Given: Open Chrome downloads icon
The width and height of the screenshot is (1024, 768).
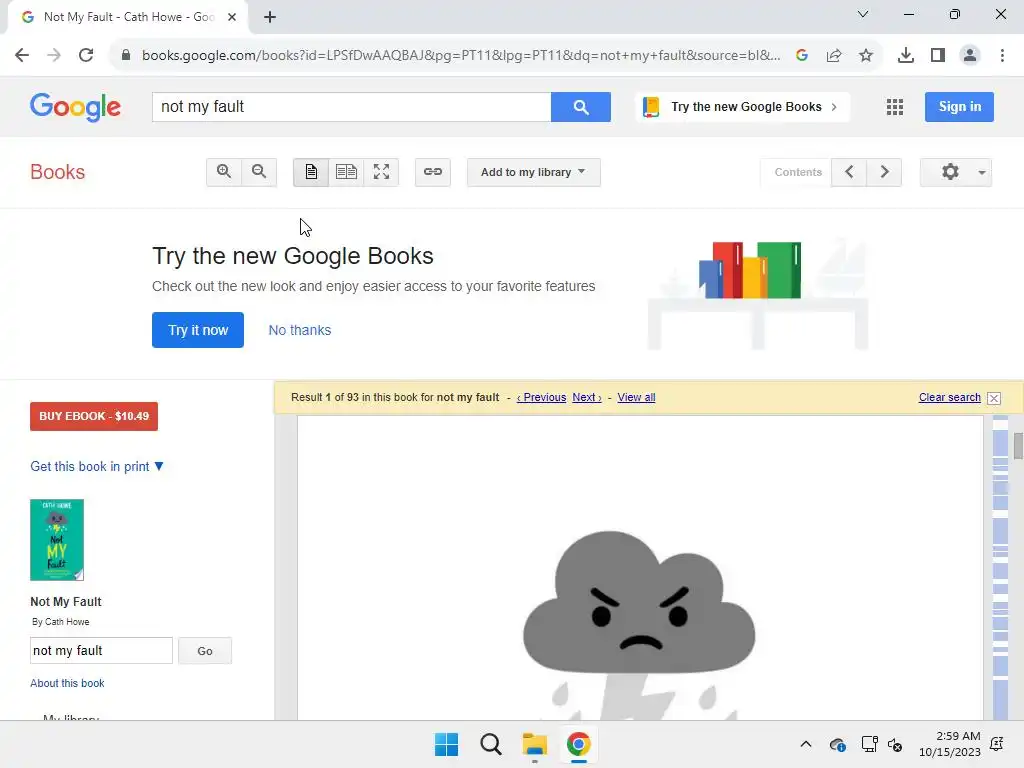Looking at the screenshot, I should point(906,56).
